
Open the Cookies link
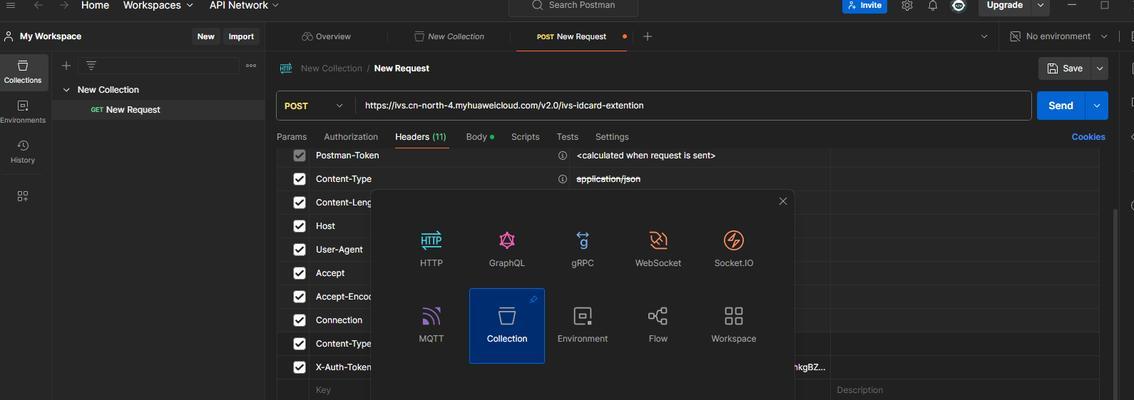[1088, 137]
